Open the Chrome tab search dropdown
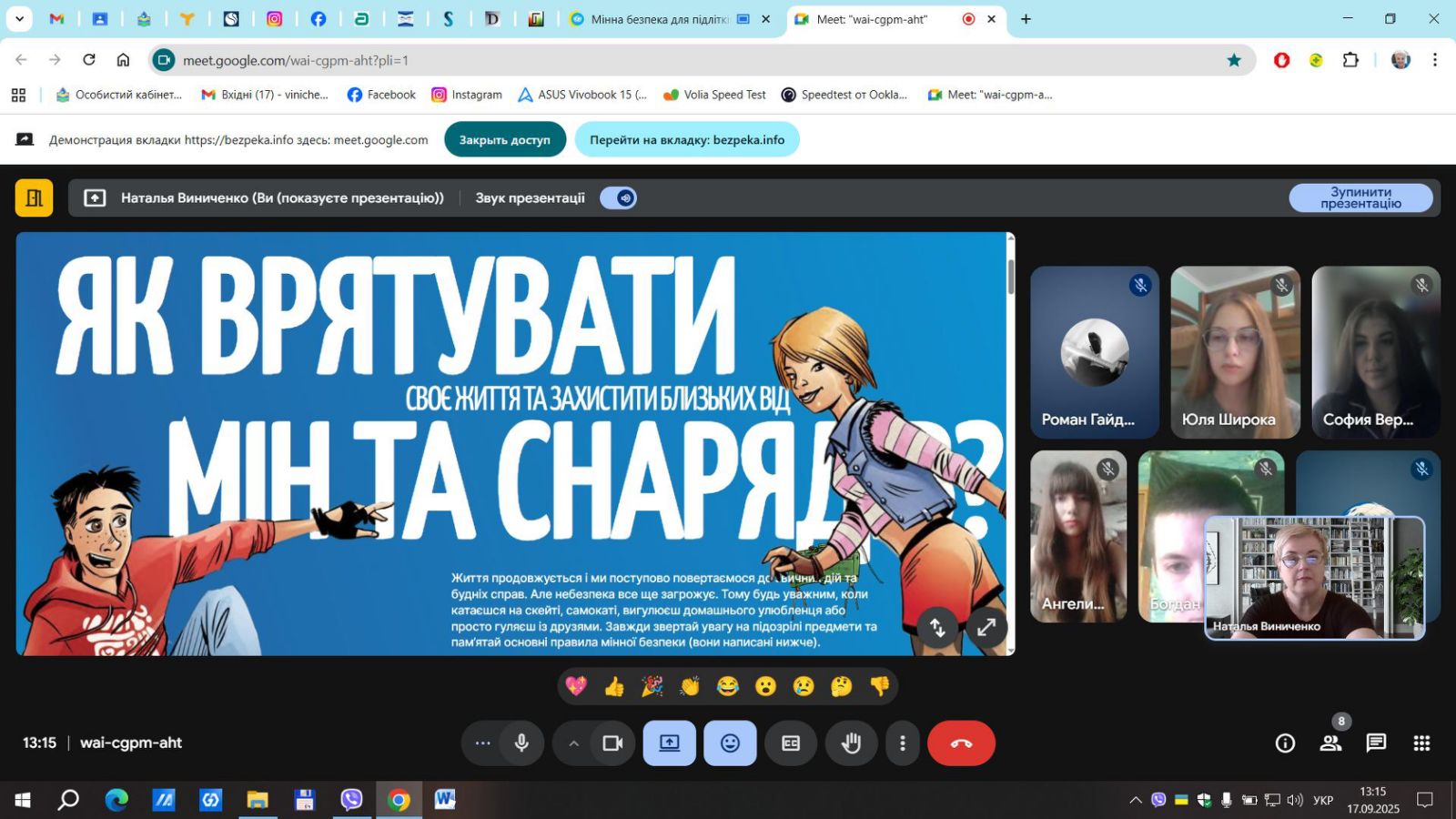This screenshot has height=819, width=1456. [x=19, y=18]
